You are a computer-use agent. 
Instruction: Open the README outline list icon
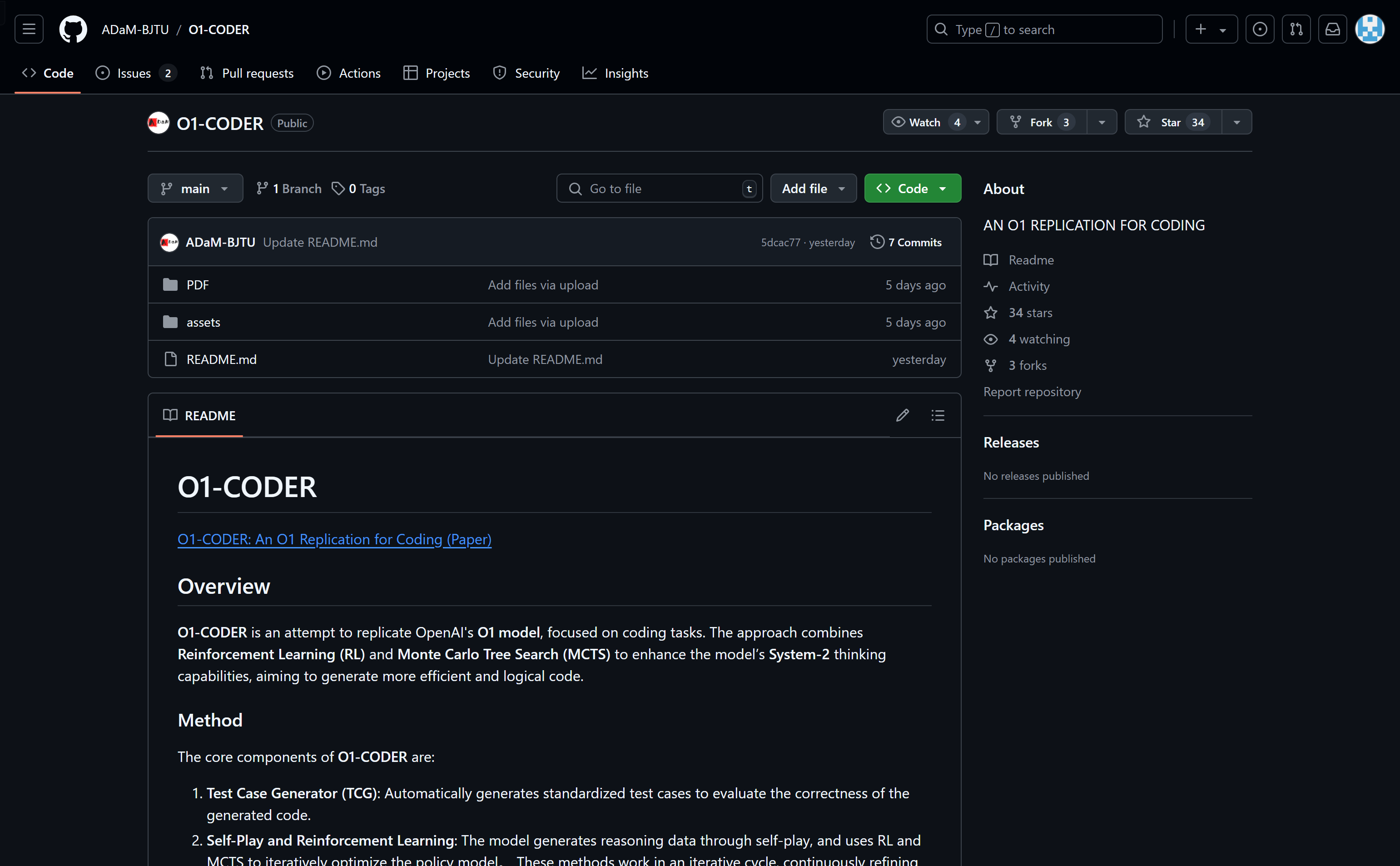pos(937,415)
